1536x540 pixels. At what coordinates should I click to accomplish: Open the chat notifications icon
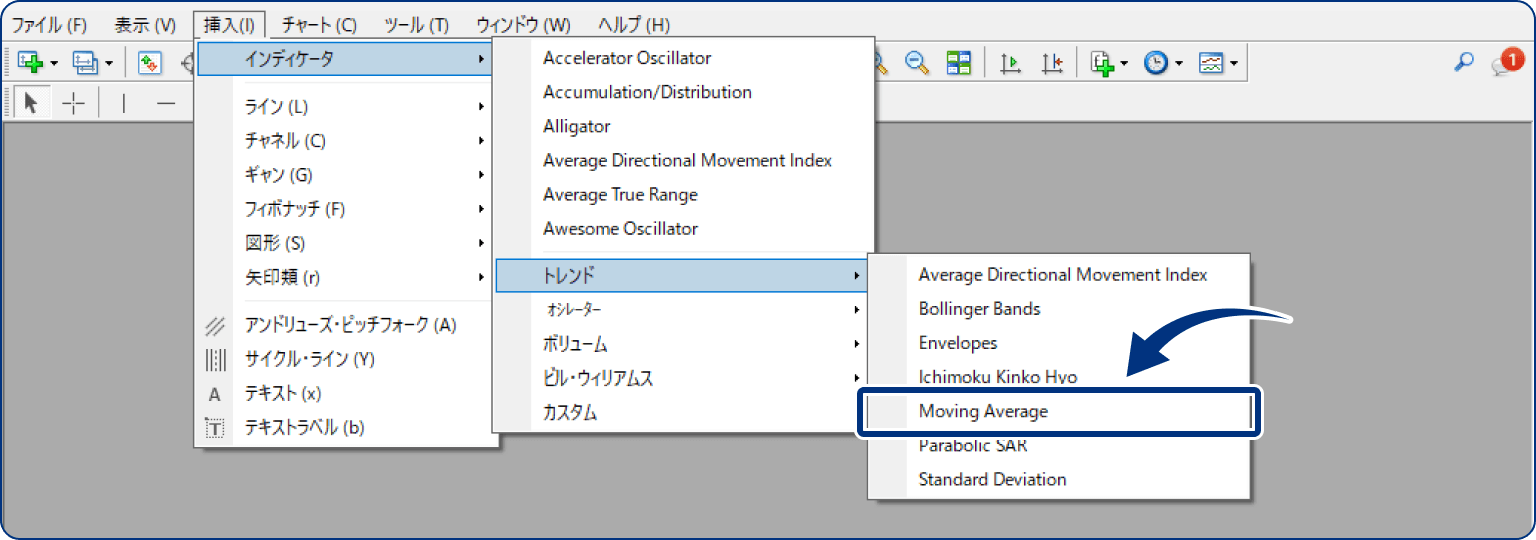(x=1504, y=63)
